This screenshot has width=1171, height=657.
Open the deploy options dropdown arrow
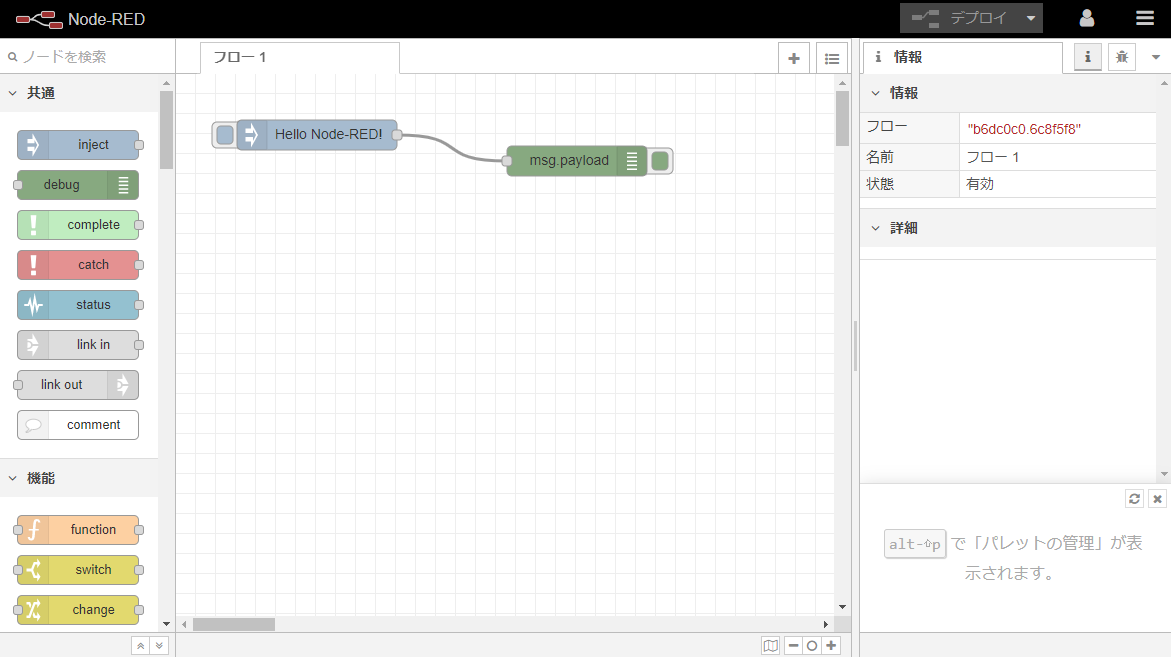pyautogui.click(x=1031, y=18)
